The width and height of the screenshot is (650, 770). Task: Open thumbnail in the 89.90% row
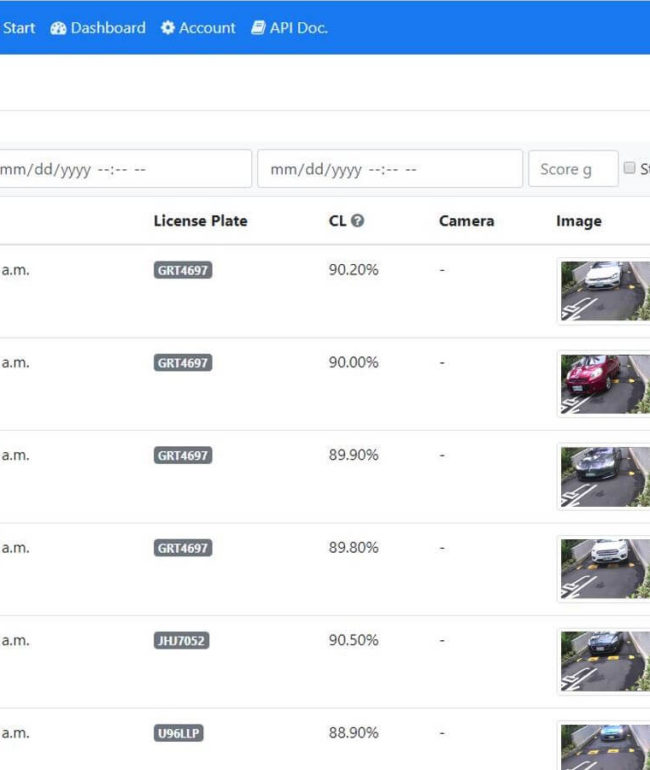(605, 477)
